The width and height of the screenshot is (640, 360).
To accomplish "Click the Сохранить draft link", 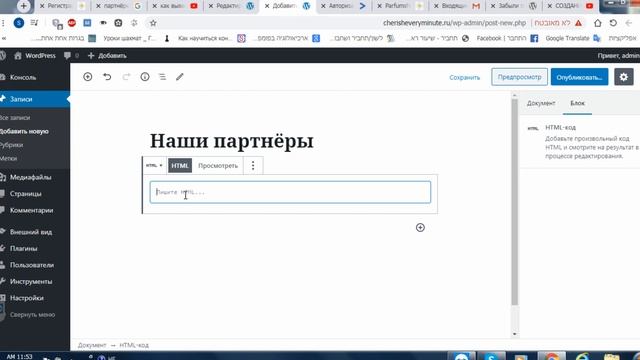I will pos(464,77).
